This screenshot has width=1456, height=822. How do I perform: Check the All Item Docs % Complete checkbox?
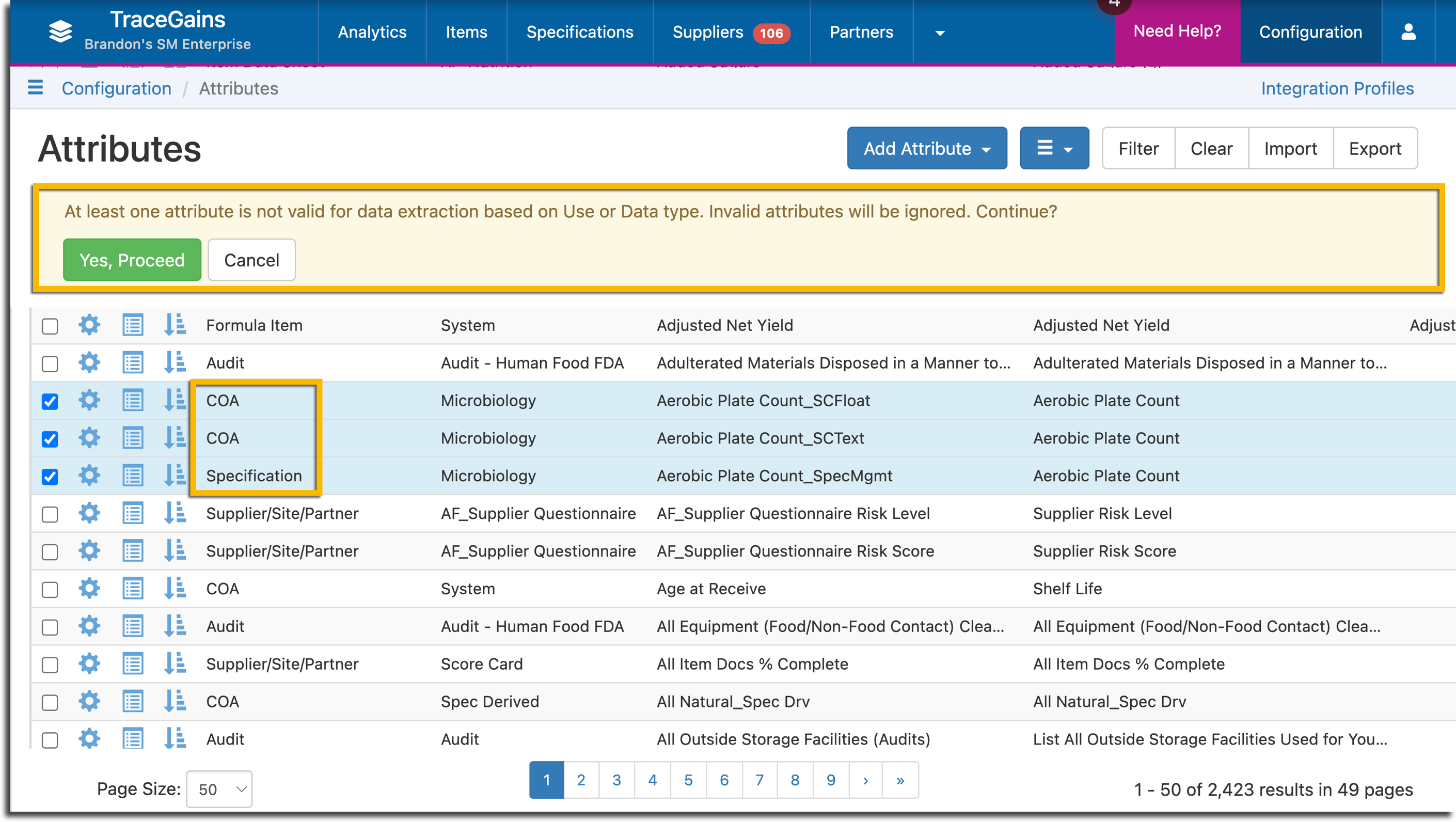(x=50, y=665)
